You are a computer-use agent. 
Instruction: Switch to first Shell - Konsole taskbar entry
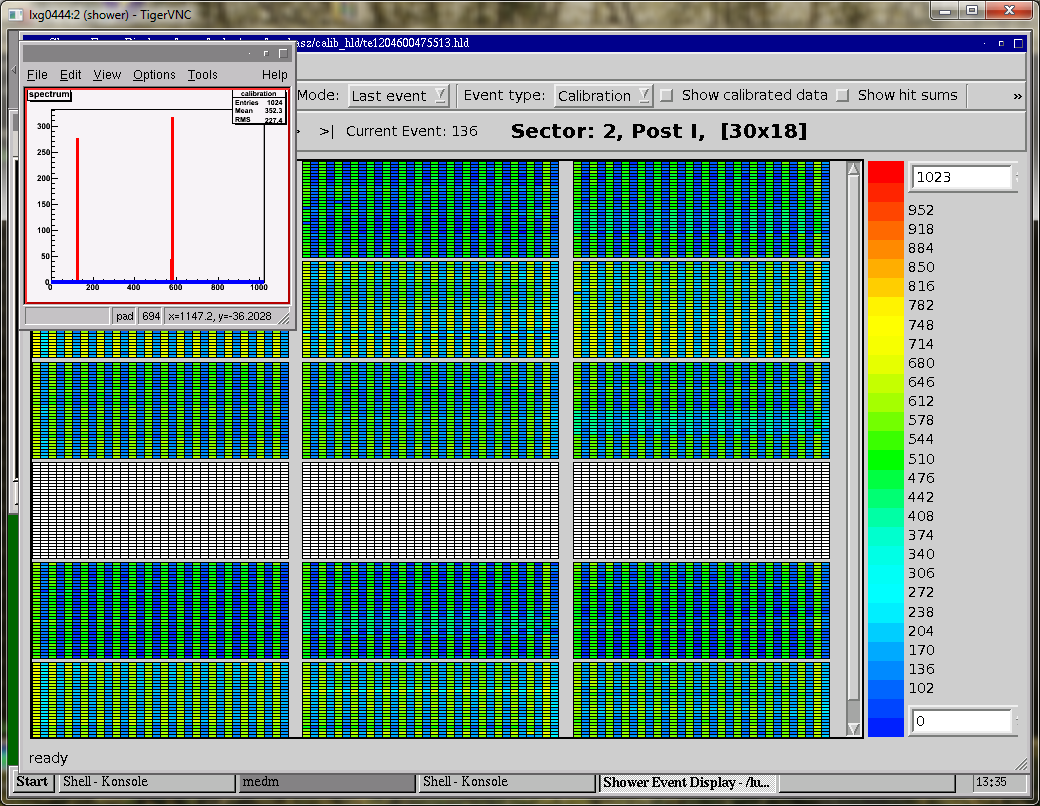click(x=147, y=782)
